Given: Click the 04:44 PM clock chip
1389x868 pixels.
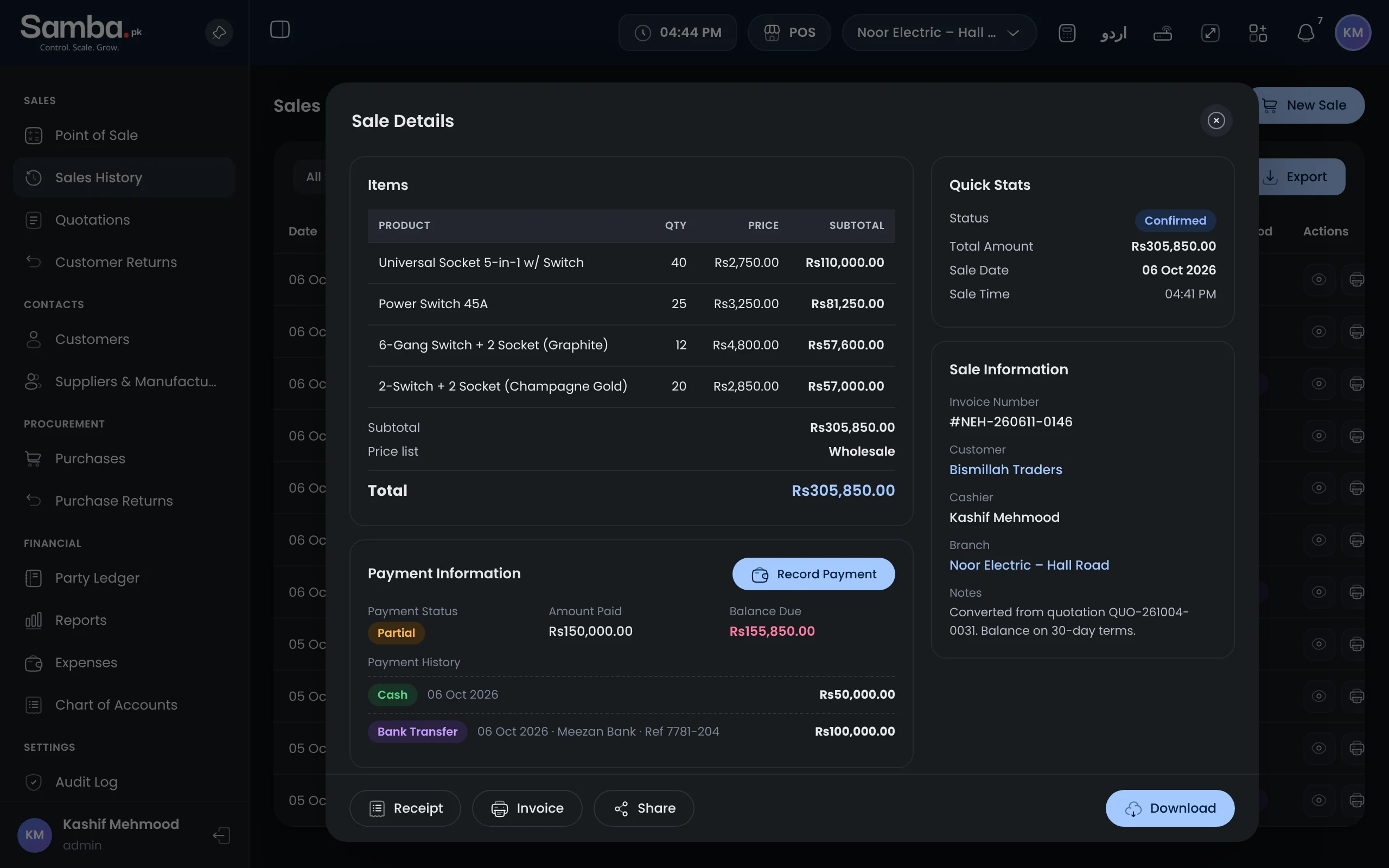Looking at the screenshot, I should click(x=677, y=33).
